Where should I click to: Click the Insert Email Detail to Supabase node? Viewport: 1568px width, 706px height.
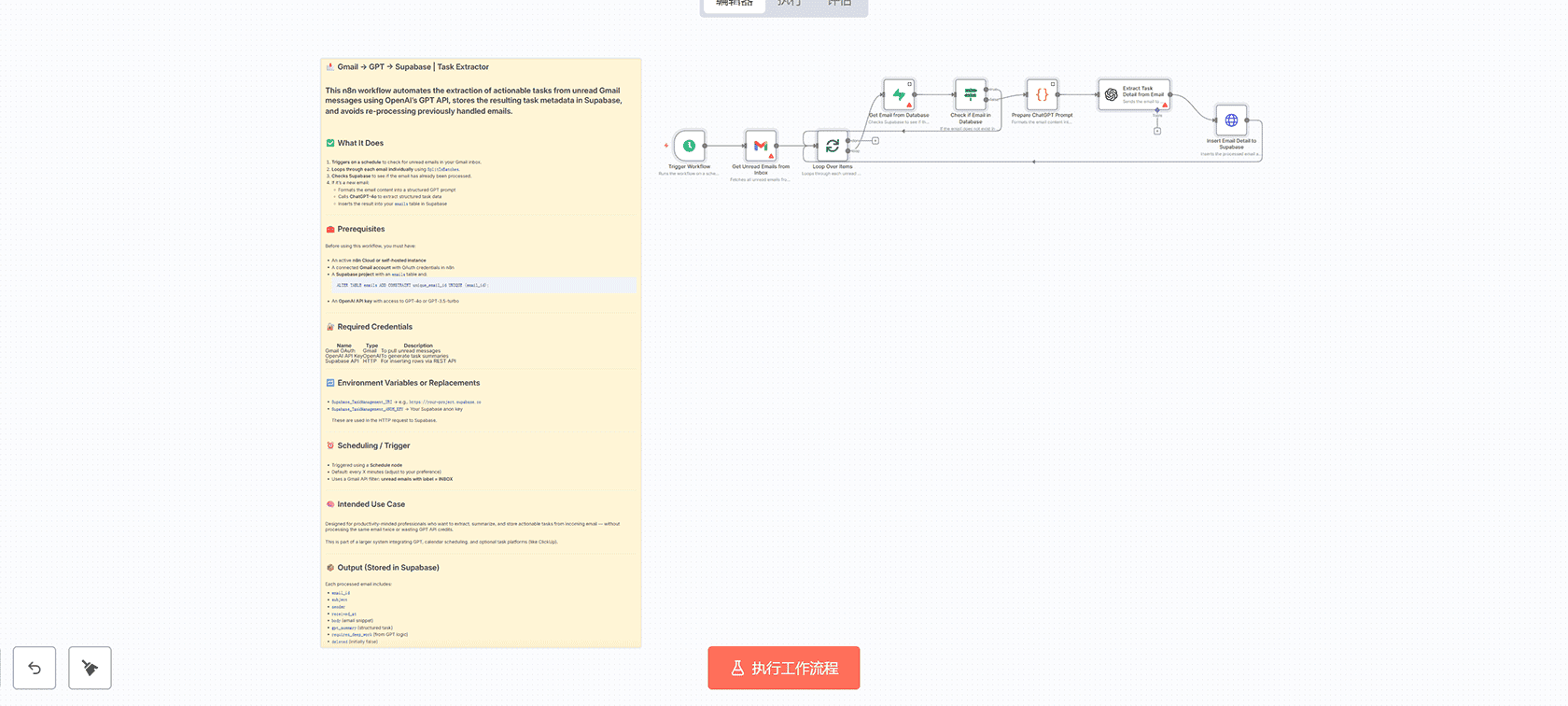tap(1231, 120)
